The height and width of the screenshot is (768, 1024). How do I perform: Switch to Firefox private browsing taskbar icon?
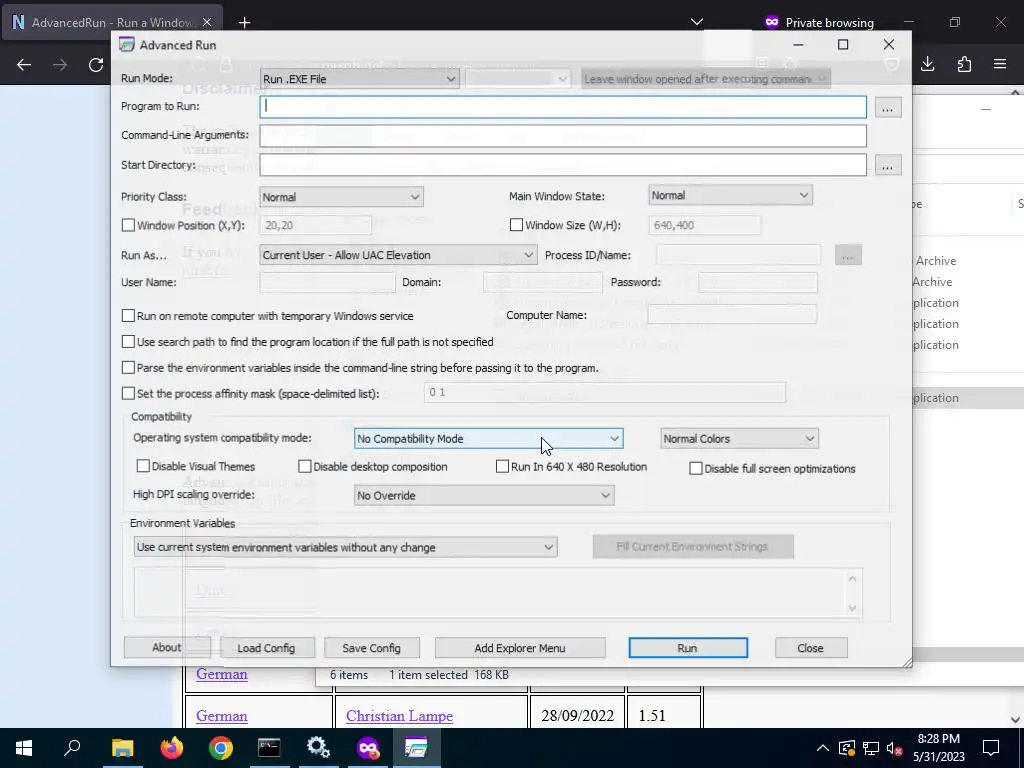368,748
